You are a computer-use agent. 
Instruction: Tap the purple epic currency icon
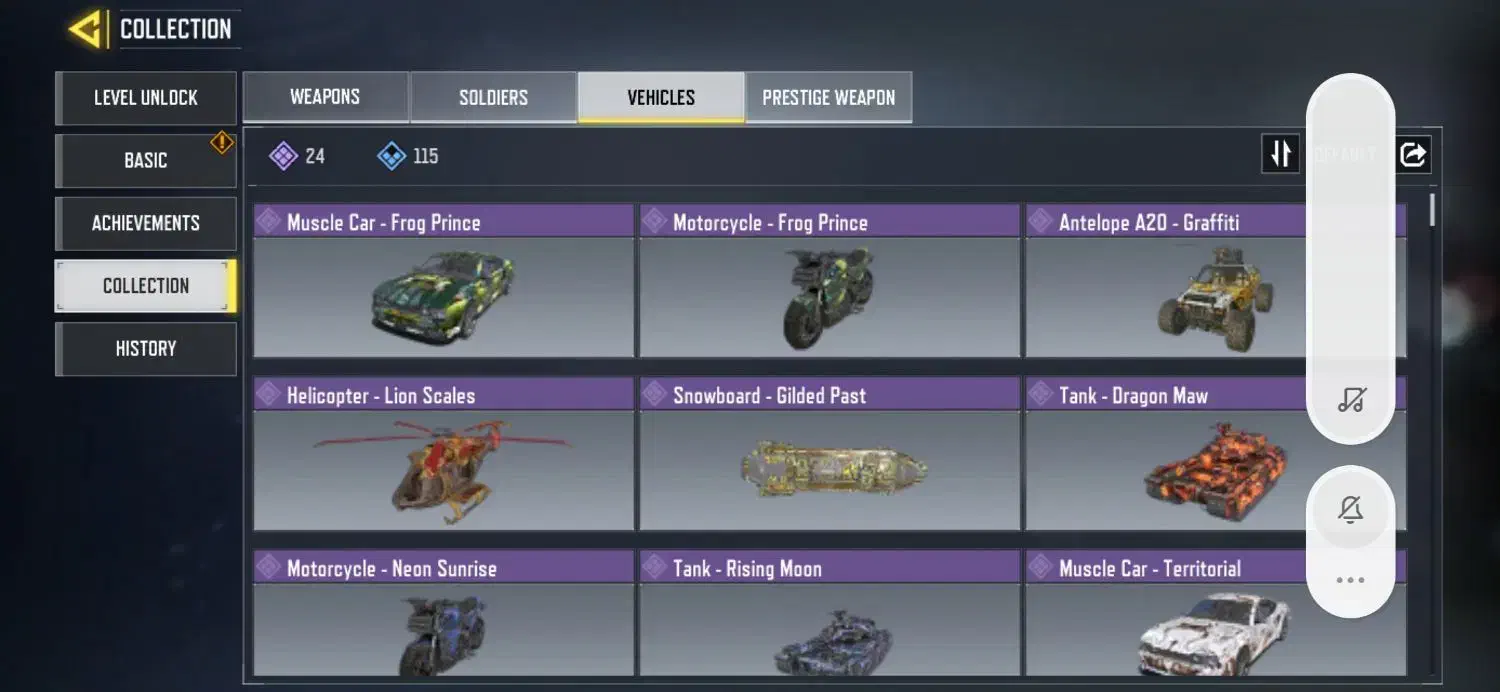[x=283, y=156]
